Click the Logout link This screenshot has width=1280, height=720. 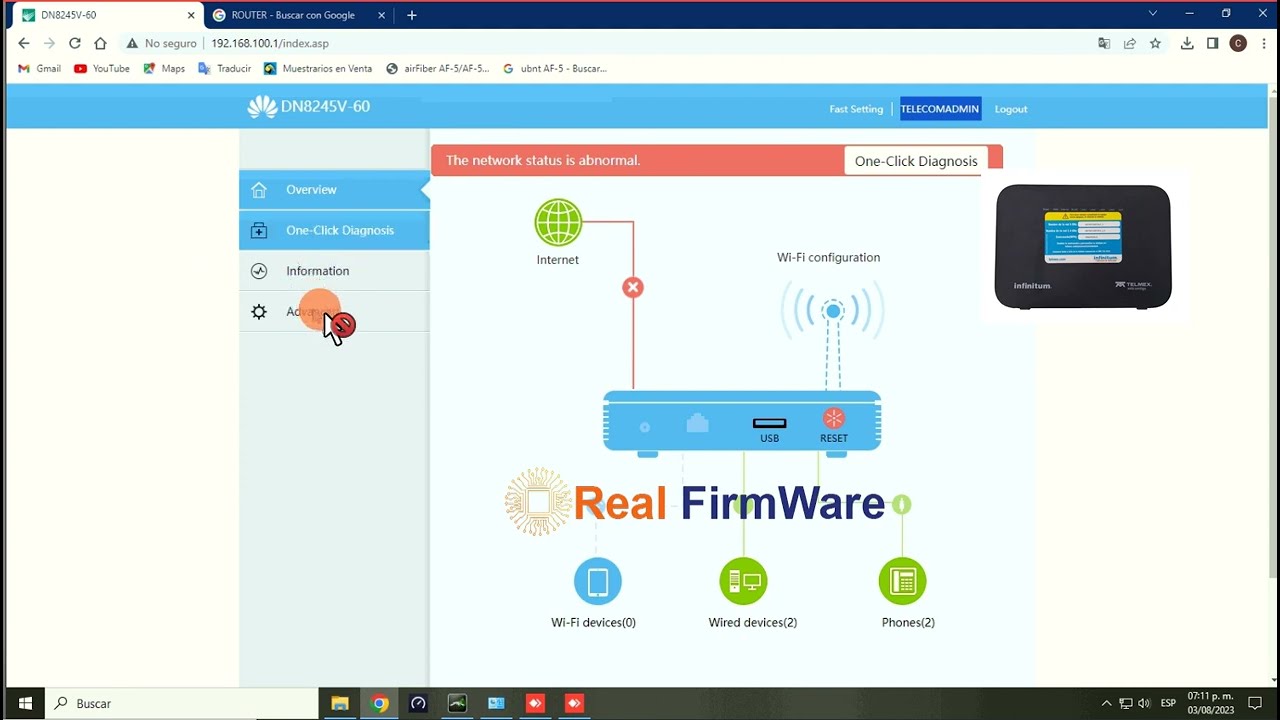(1011, 109)
